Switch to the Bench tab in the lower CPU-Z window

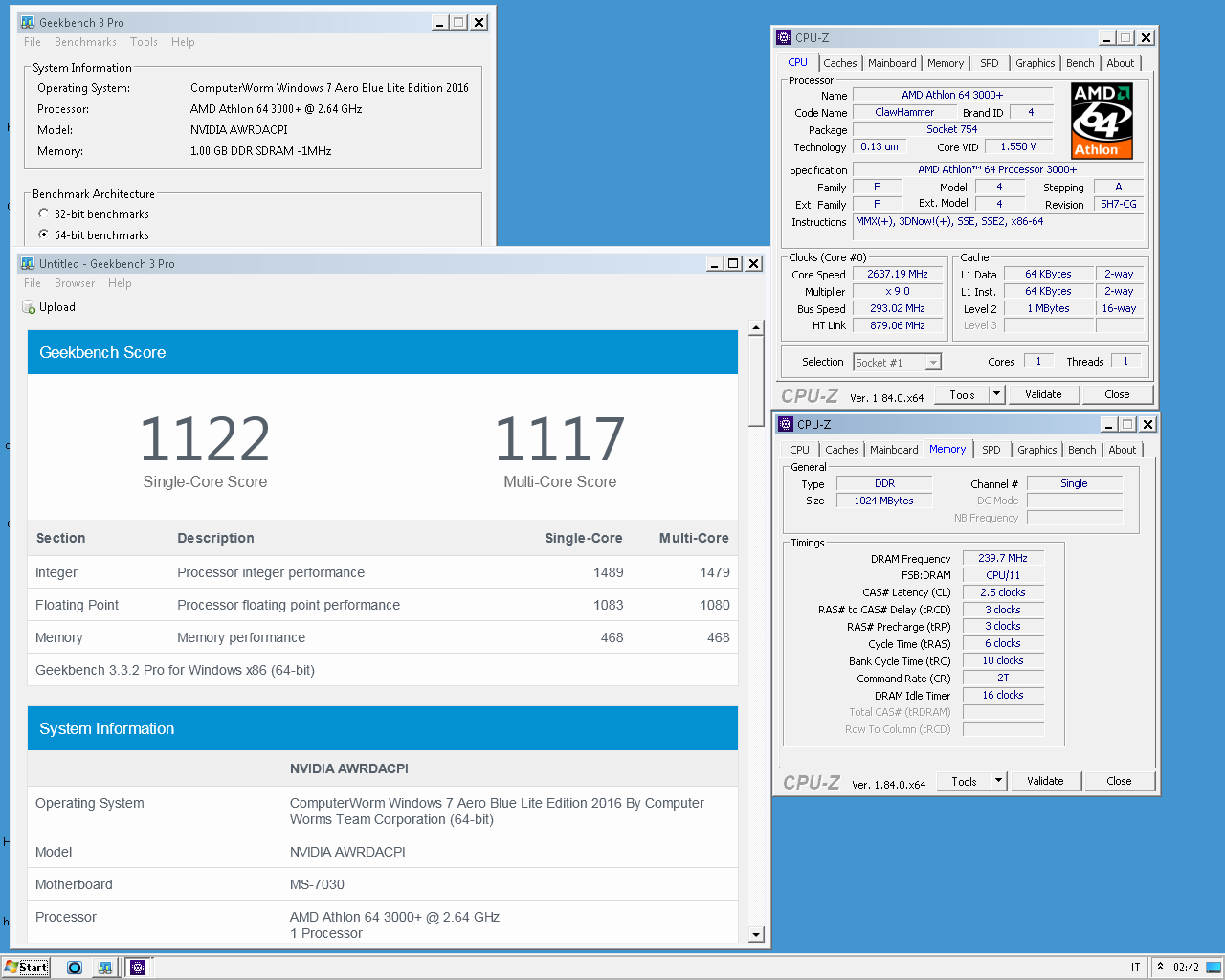(1082, 450)
